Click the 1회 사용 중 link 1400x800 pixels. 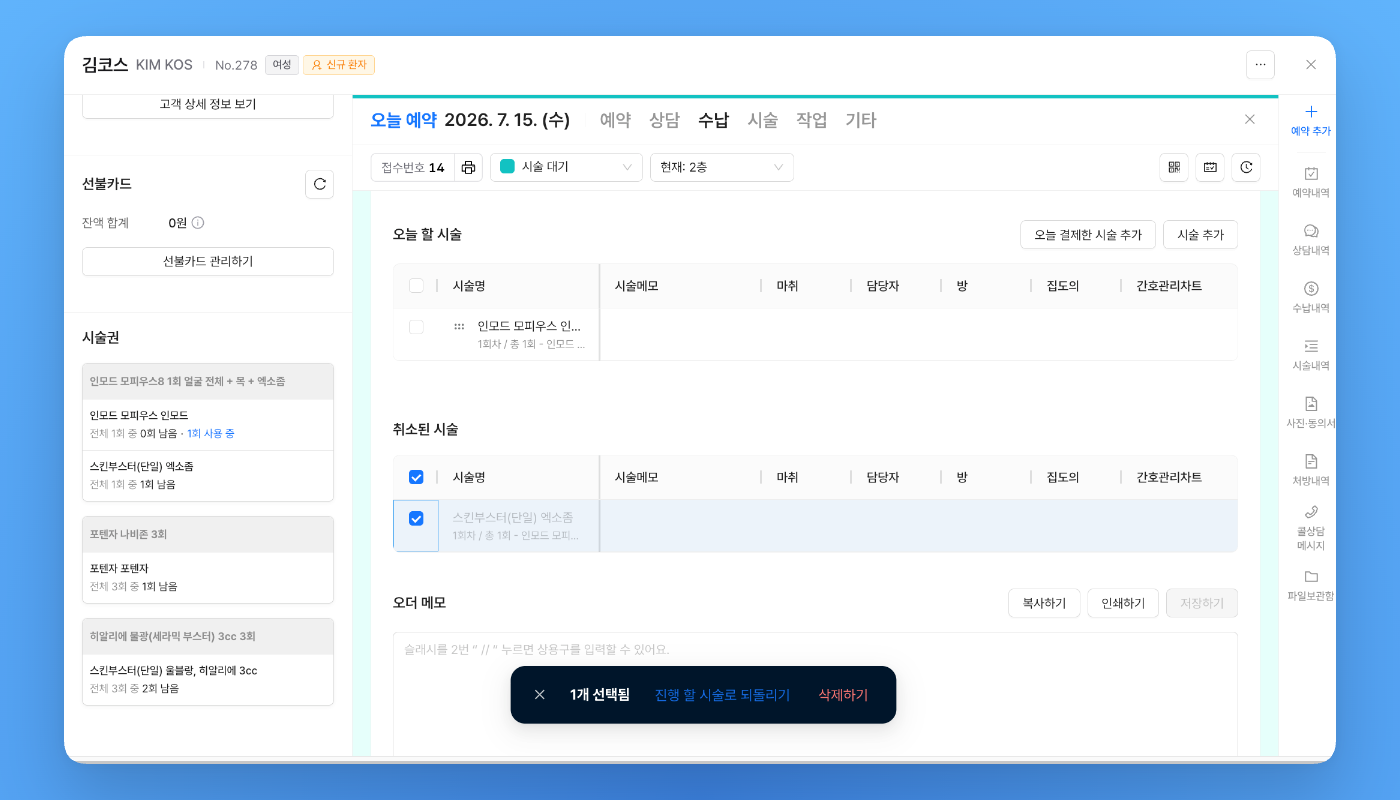[x=210, y=433]
